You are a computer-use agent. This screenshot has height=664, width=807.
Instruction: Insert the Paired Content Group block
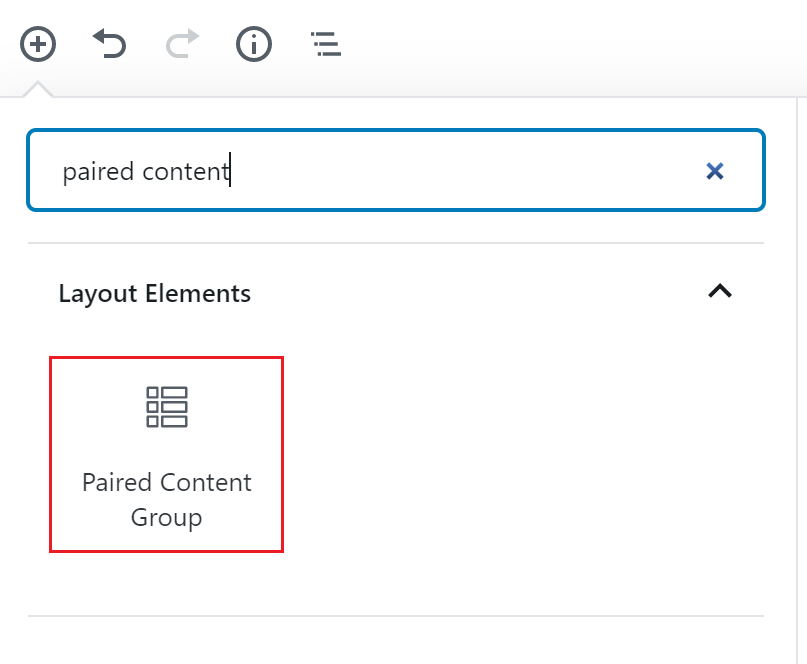click(x=166, y=455)
